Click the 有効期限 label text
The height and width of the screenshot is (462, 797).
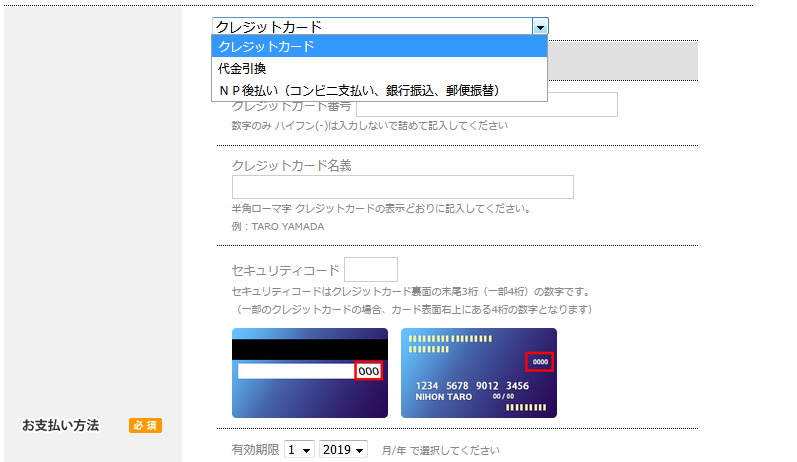255,450
